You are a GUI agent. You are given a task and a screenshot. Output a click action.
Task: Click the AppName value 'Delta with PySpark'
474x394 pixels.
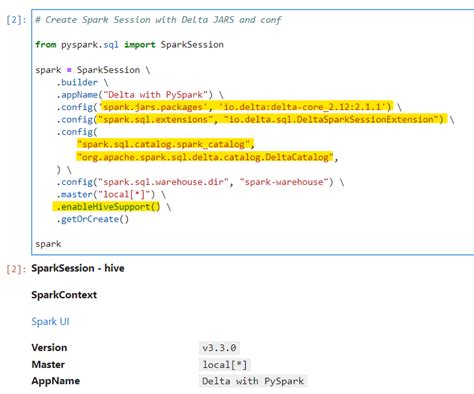pyautogui.click(x=253, y=381)
